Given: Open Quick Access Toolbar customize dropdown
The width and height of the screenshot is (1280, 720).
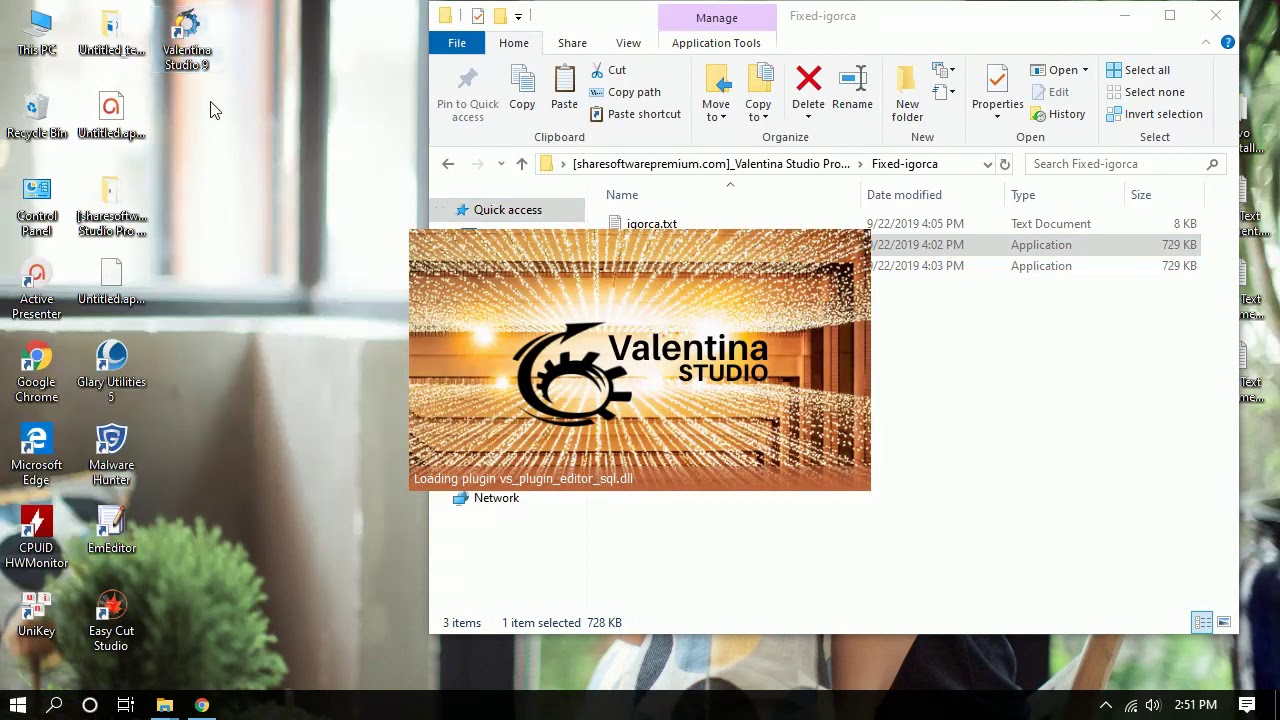Looking at the screenshot, I should 518,16.
